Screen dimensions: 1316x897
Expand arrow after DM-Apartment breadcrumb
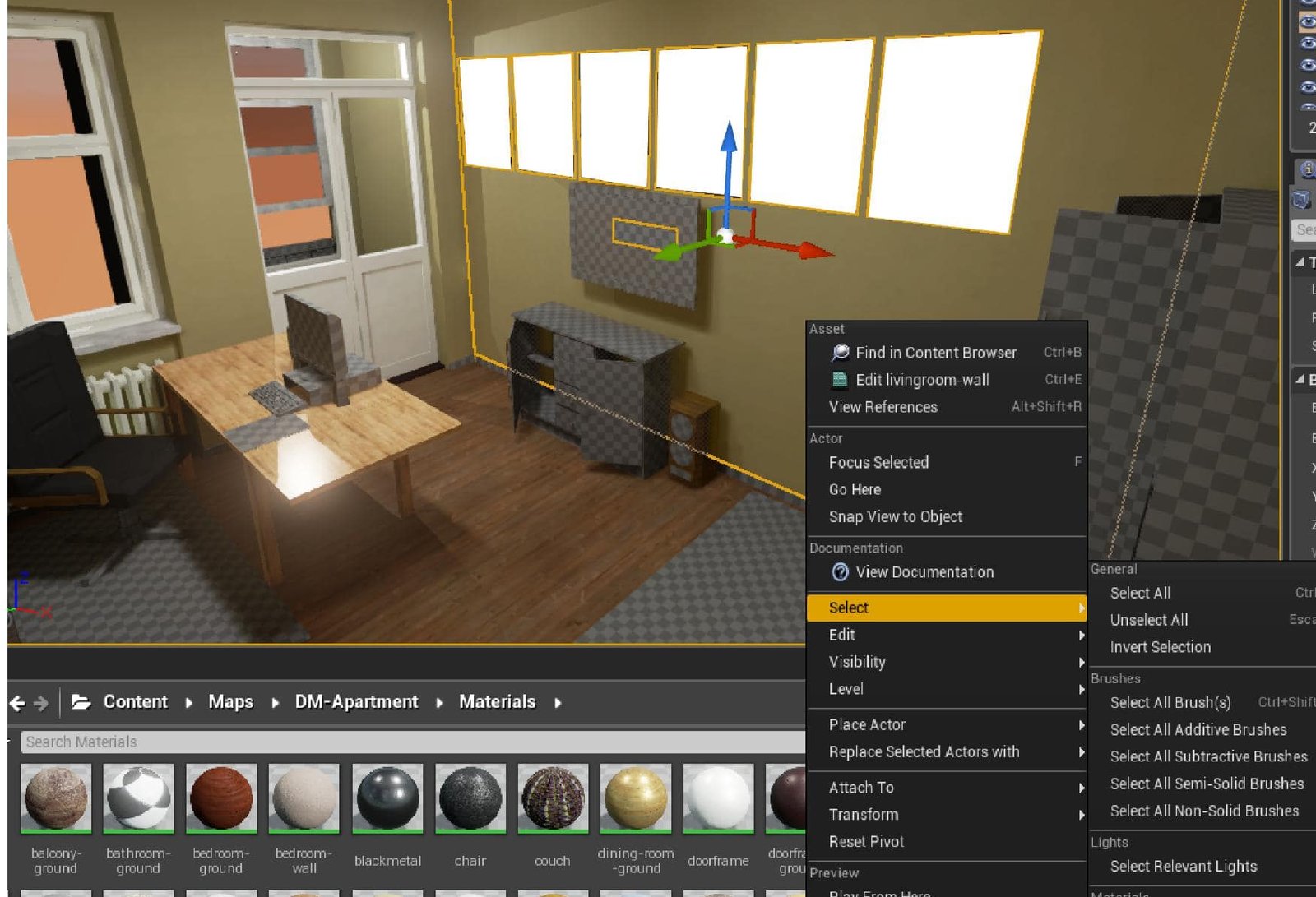coord(439,703)
